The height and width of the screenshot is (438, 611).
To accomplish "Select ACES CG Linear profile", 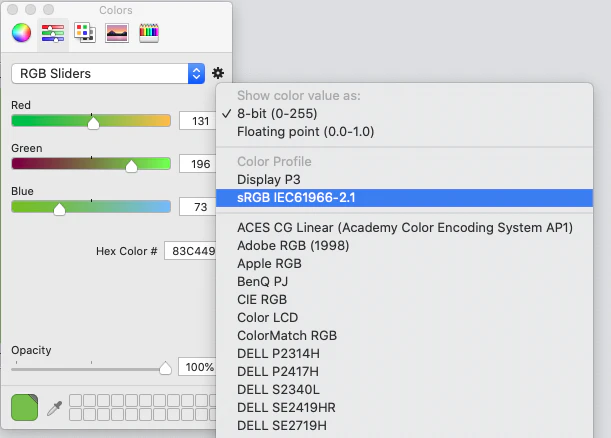I will tap(404, 228).
